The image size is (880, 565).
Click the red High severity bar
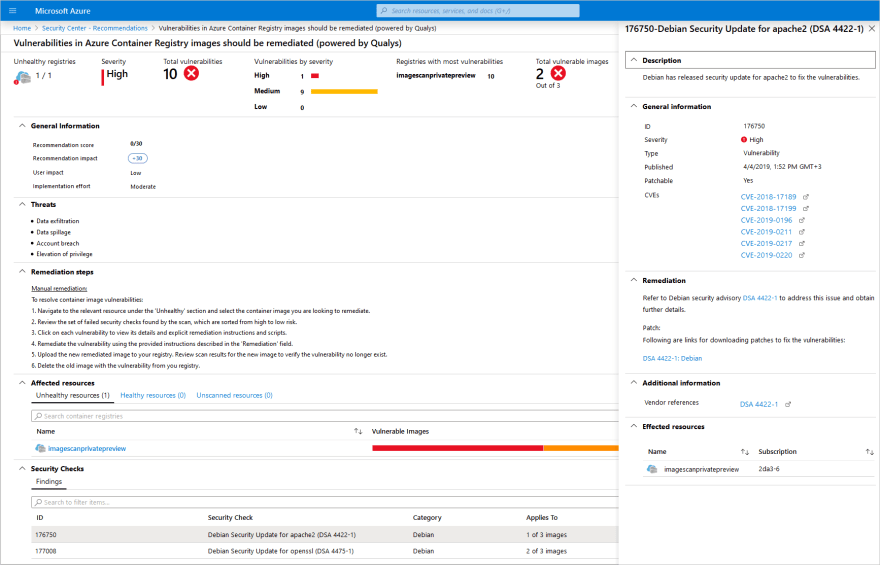tap(315, 76)
